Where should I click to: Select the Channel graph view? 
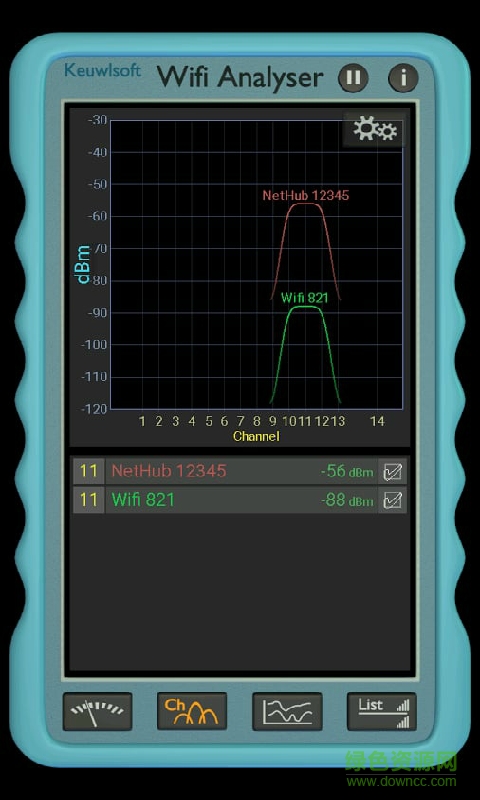click(x=192, y=711)
